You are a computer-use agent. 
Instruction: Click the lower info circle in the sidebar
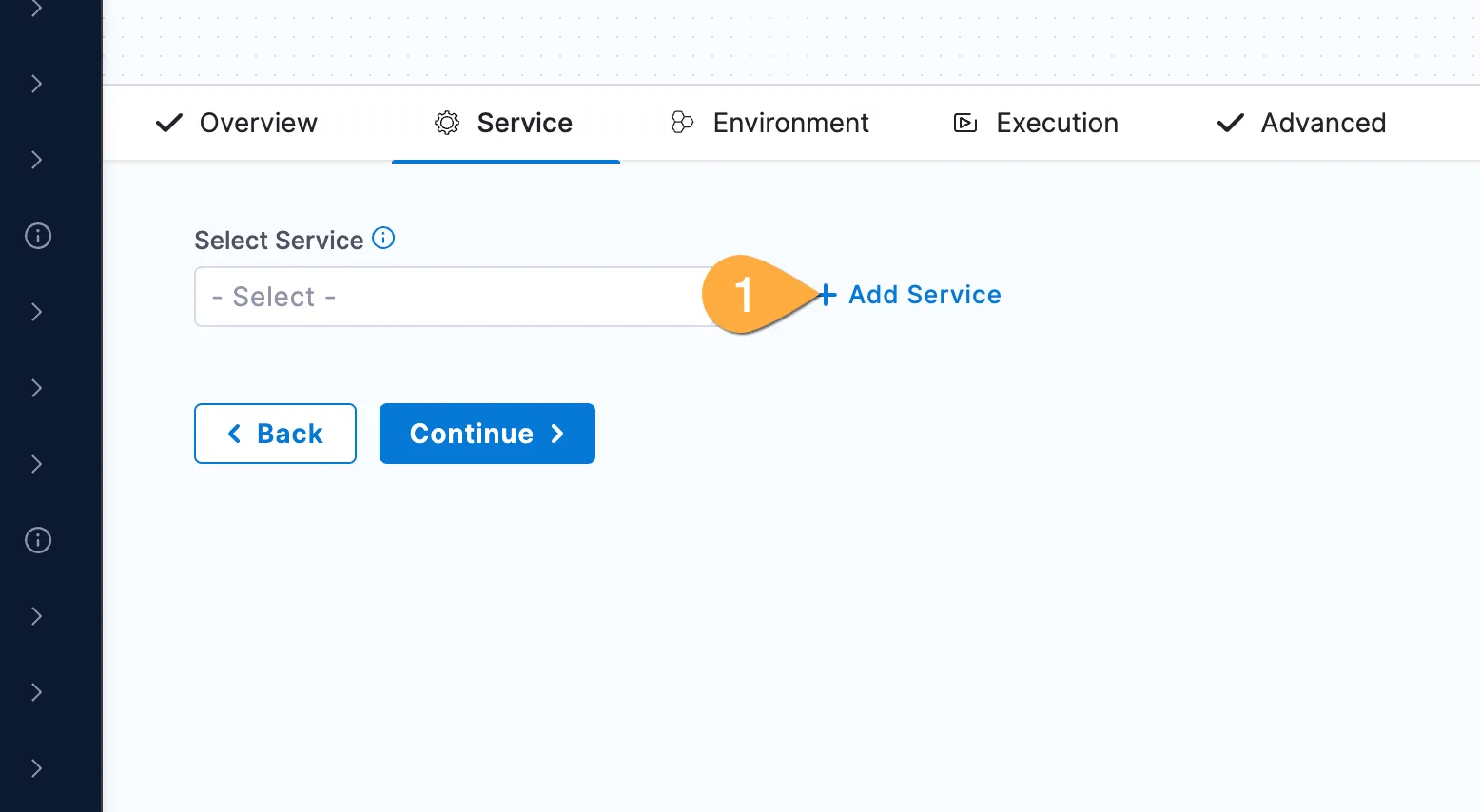[x=38, y=540]
